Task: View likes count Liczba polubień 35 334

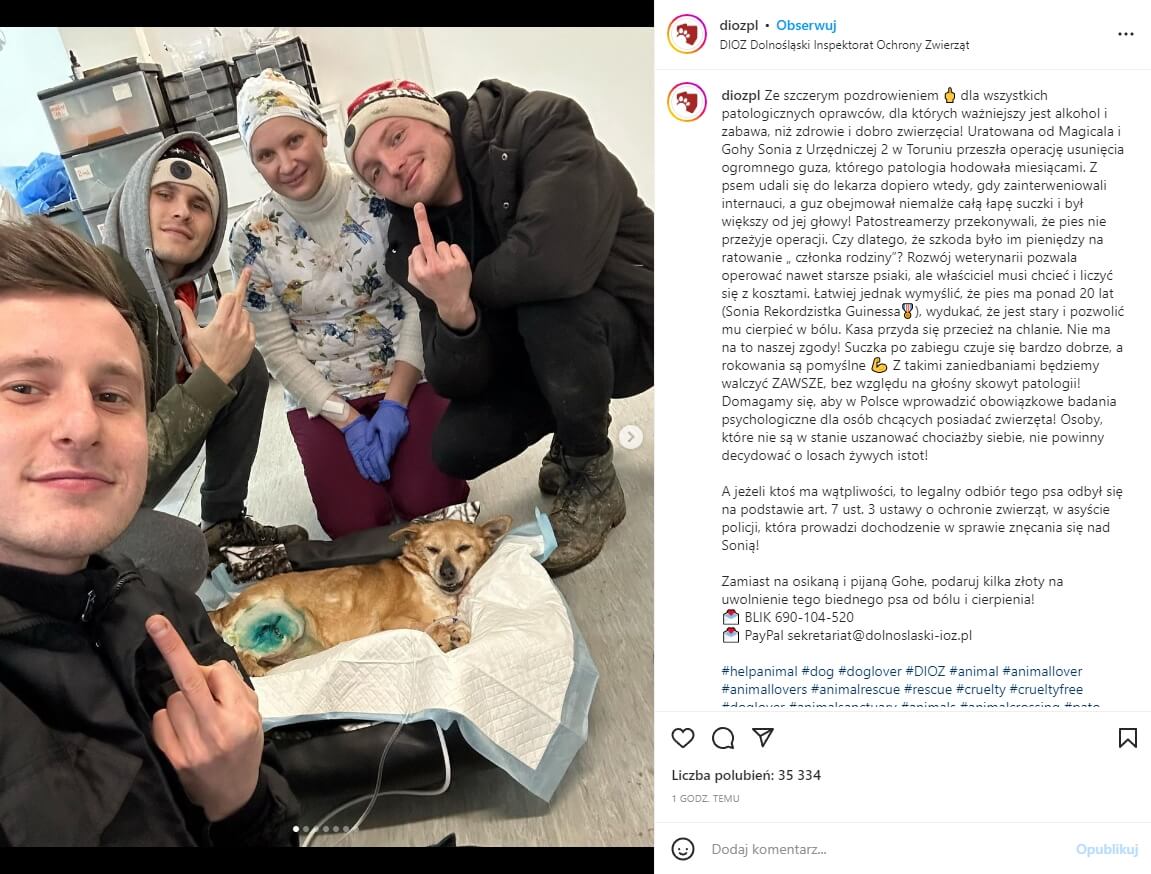Action: pos(746,775)
